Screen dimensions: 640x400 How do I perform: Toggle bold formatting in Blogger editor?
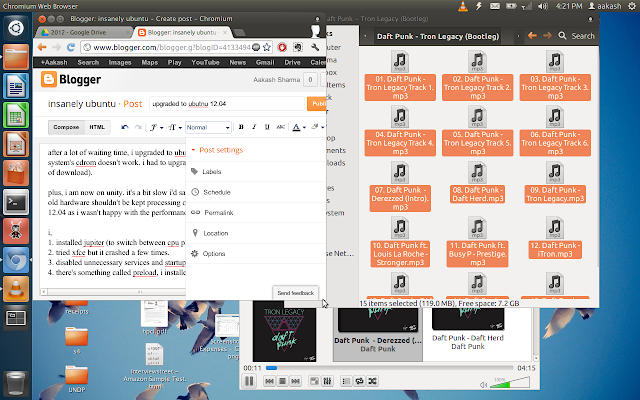click(241, 127)
